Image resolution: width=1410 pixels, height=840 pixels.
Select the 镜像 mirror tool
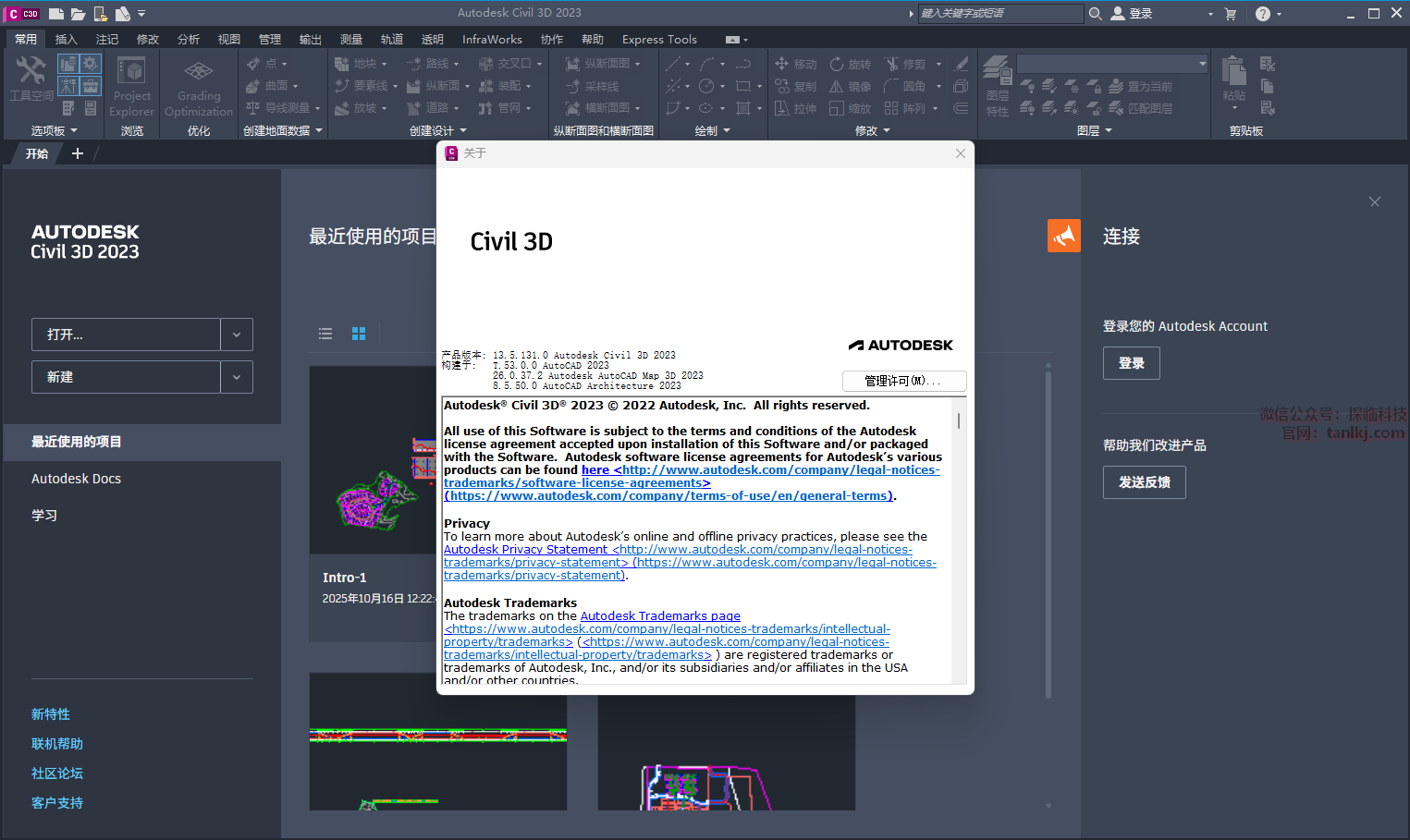[851, 86]
